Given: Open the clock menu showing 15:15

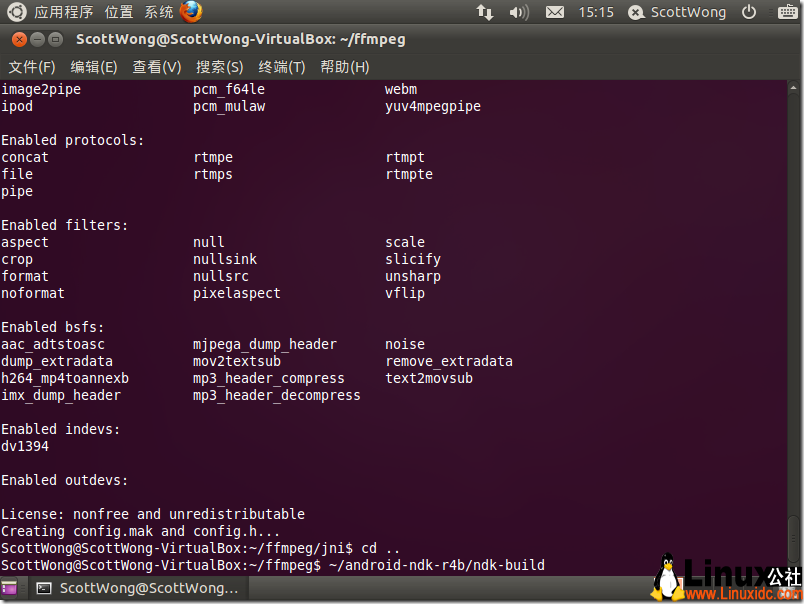Looking at the screenshot, I should click(595, 13).
